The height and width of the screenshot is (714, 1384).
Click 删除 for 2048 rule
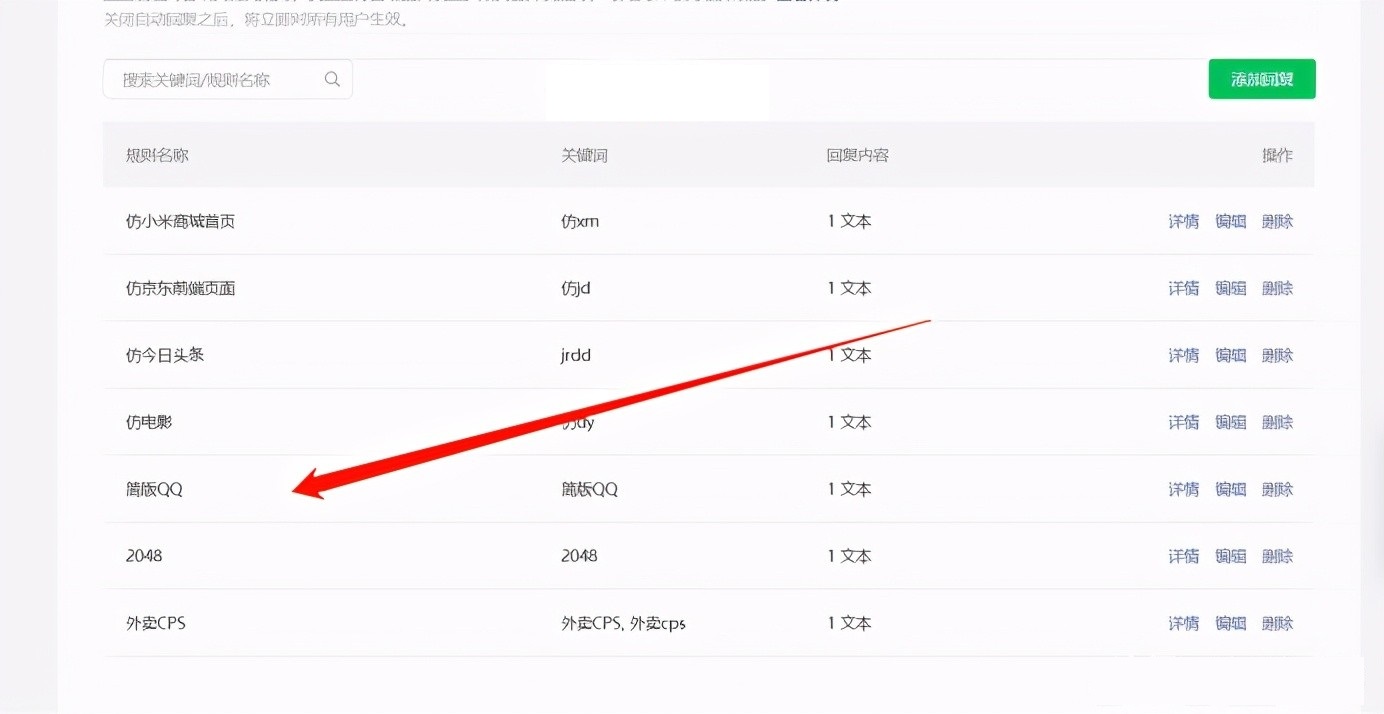[1277, 557]
